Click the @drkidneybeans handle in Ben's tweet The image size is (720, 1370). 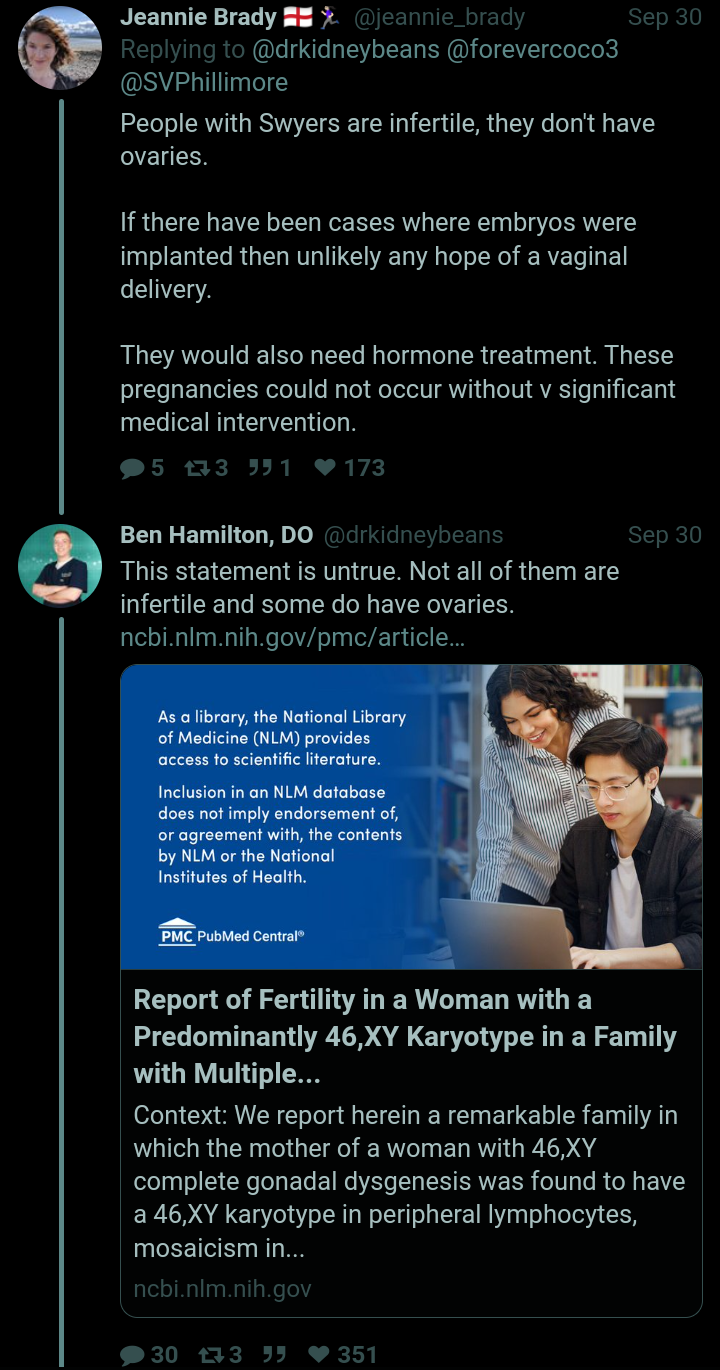(x=412, y=535)
